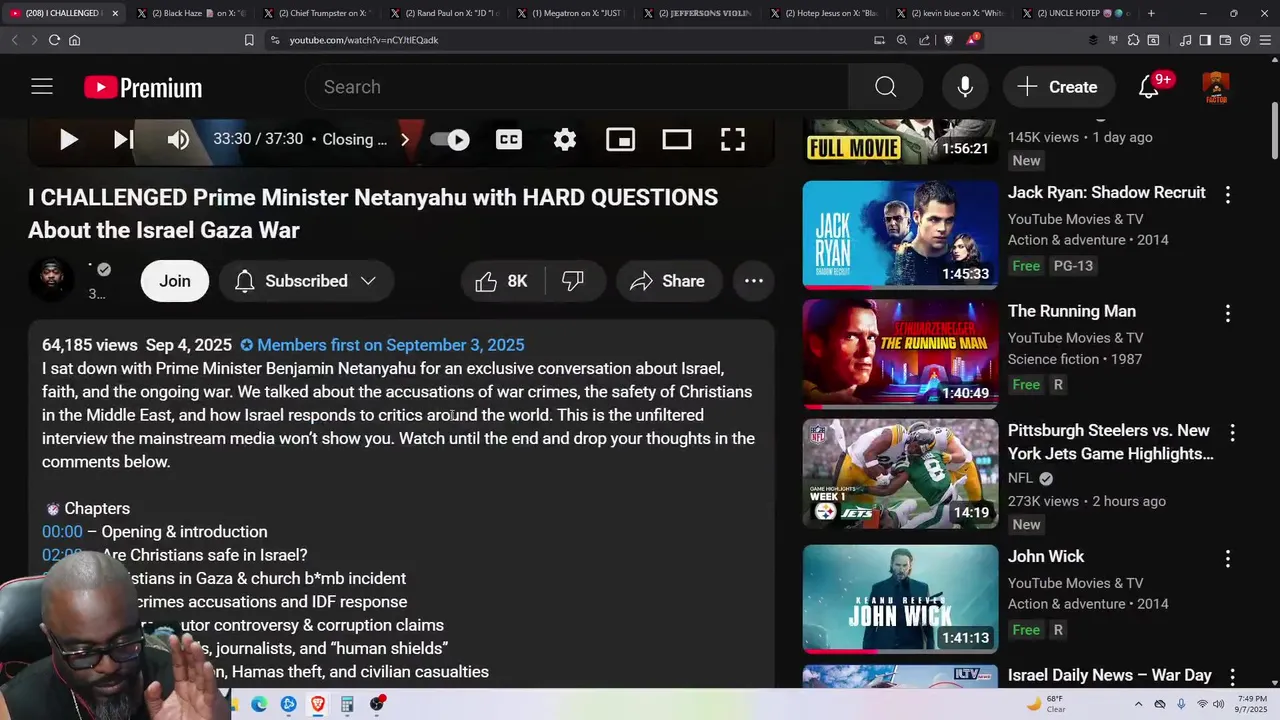Search with your voice microphone

965,87
